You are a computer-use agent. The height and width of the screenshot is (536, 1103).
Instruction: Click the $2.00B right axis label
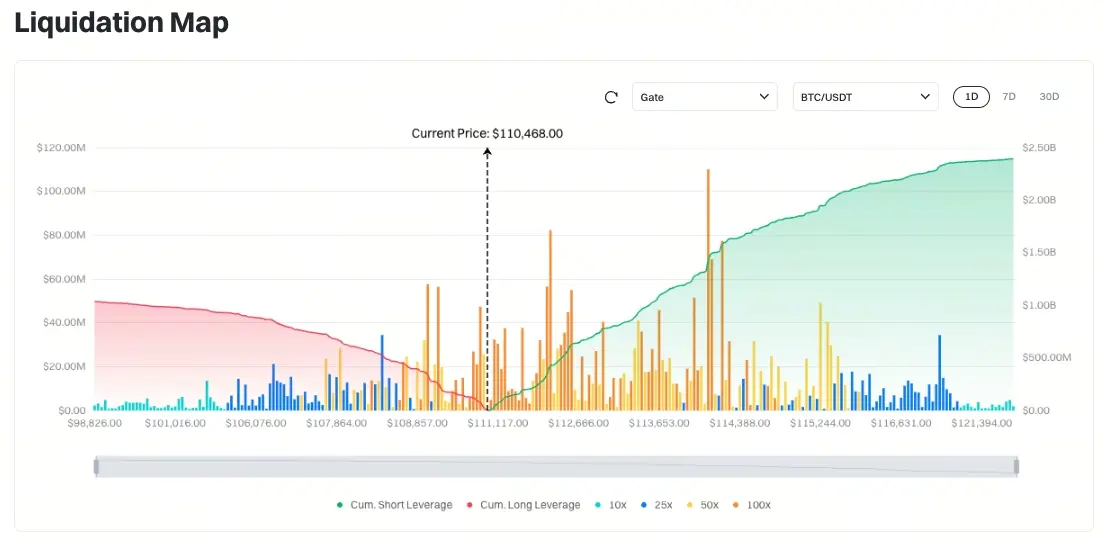(1039, 200)
